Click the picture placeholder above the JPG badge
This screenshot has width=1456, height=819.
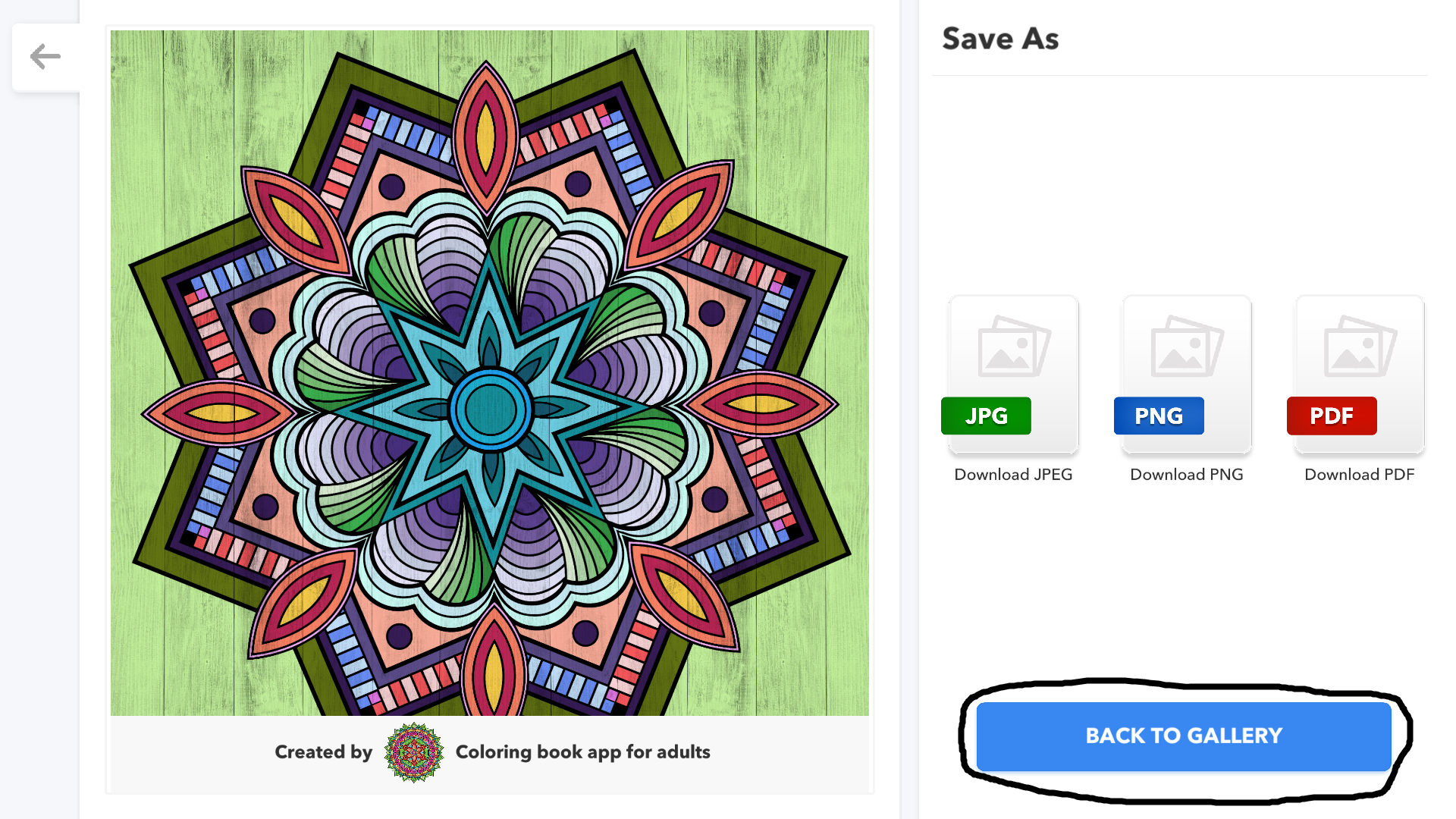[x=1014, y=347]
